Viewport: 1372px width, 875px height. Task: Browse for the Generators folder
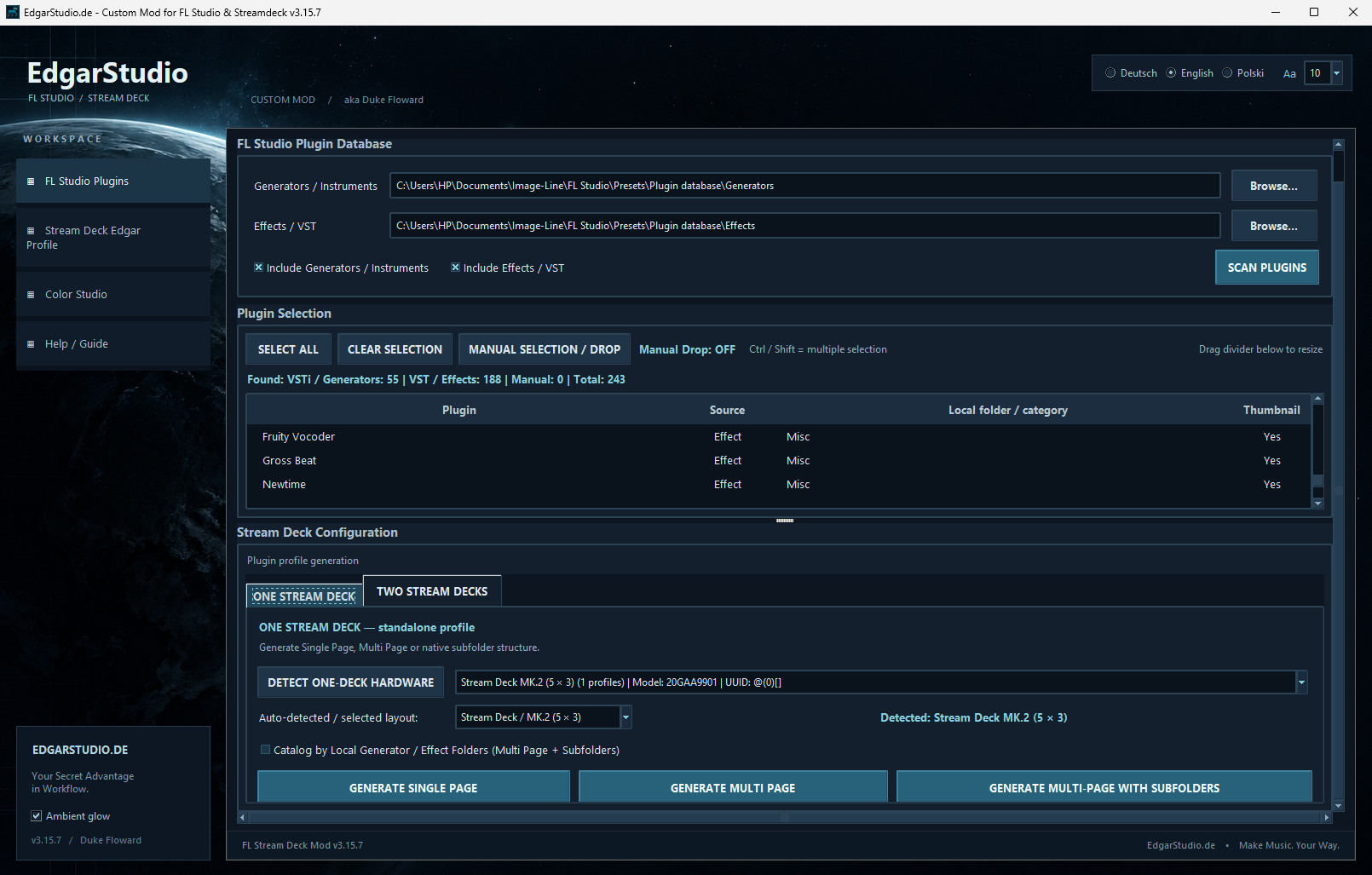[1274, 186]
